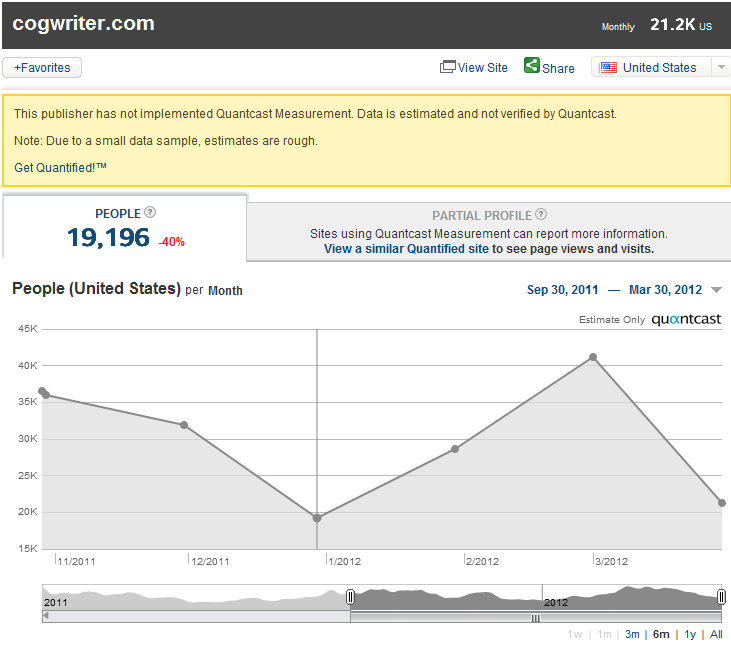The width and height of the screenshot is (731, 647).
Task: Select the 1y time range
Action: click(x=690, y=634)
